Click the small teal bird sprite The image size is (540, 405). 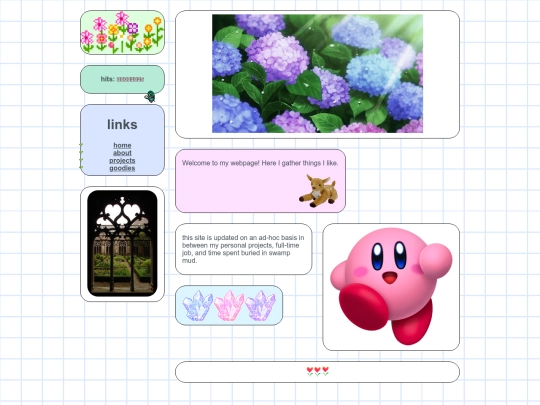pyautogui.click(x=150, y=97)
